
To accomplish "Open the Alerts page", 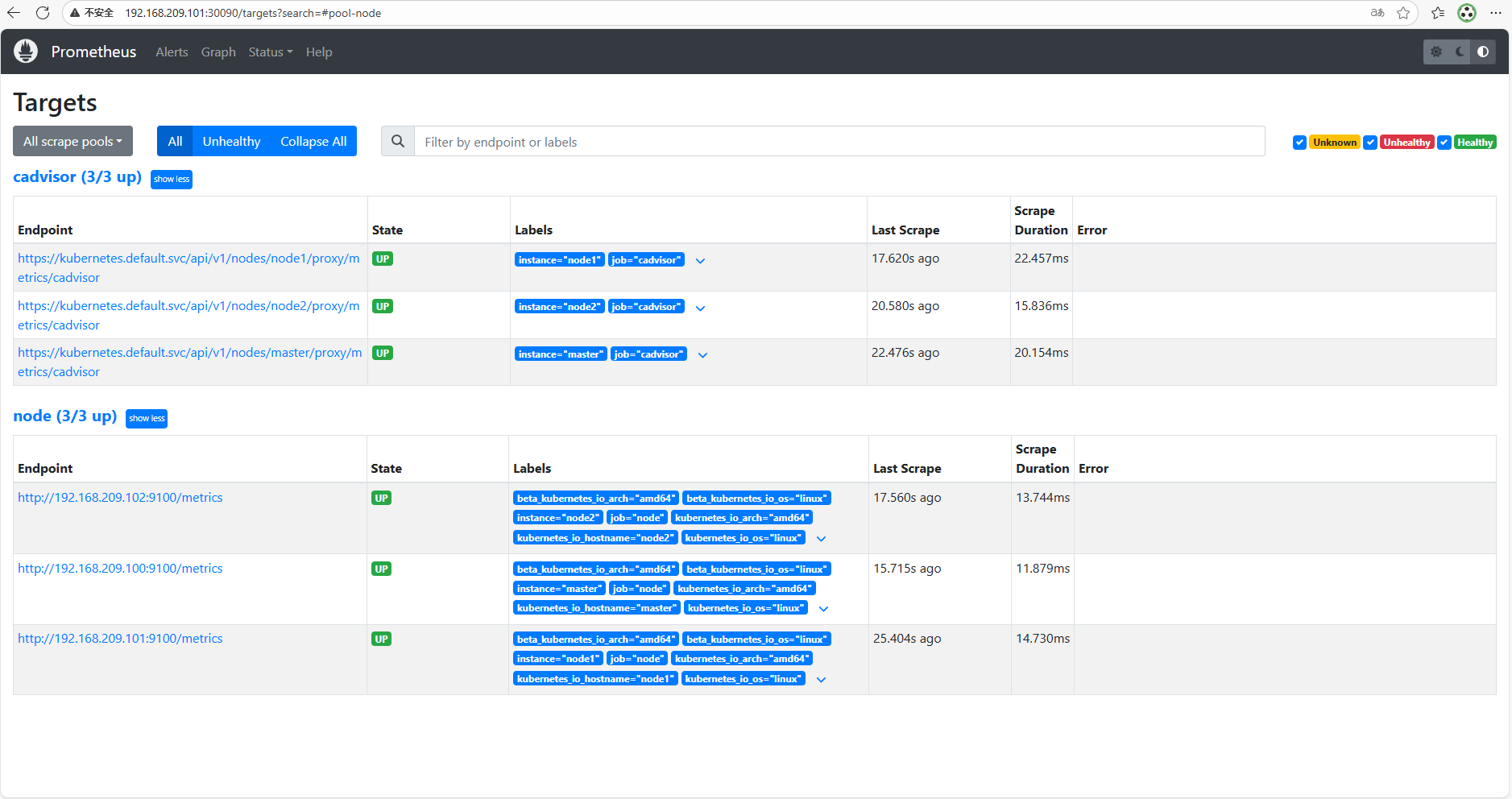I will tap(172, 52).
